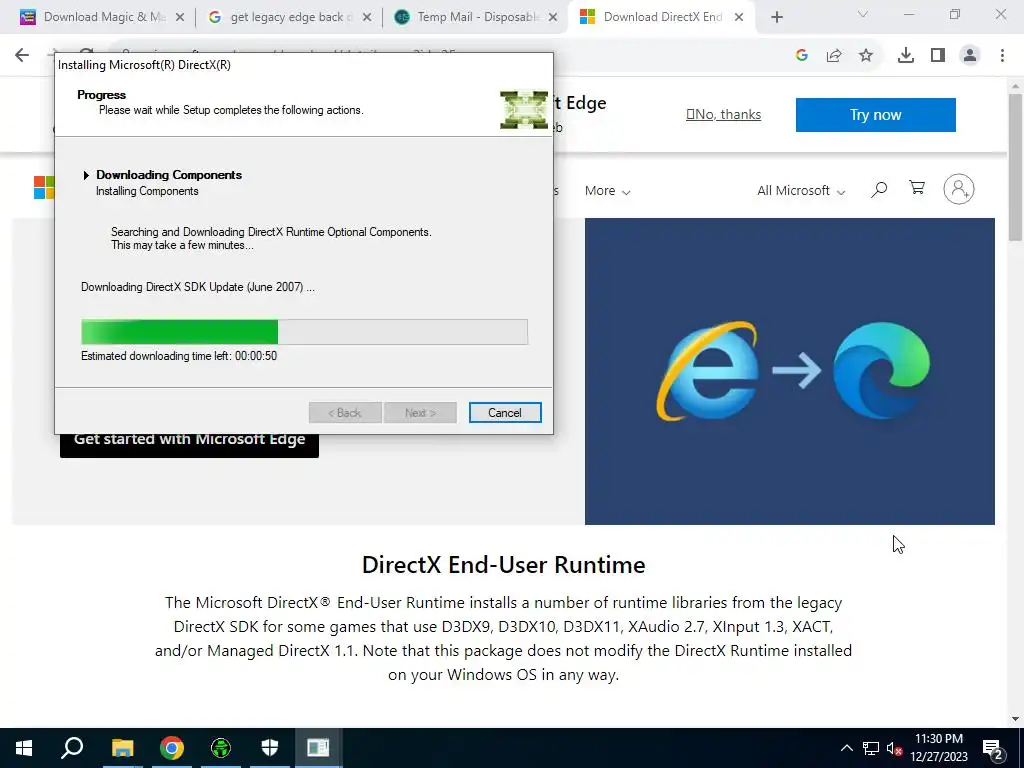The height and width of the screenshot is (768, 1024).
Task: Click the Downloading DirectX SDK Update status text
Action: [198, 287]
